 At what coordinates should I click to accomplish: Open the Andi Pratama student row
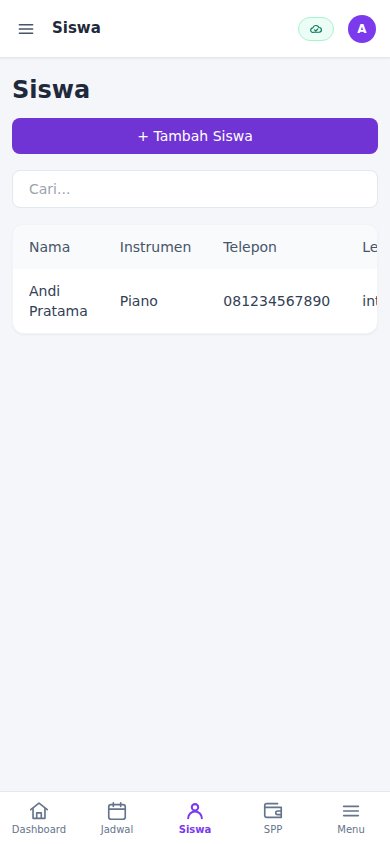point(195,301)
